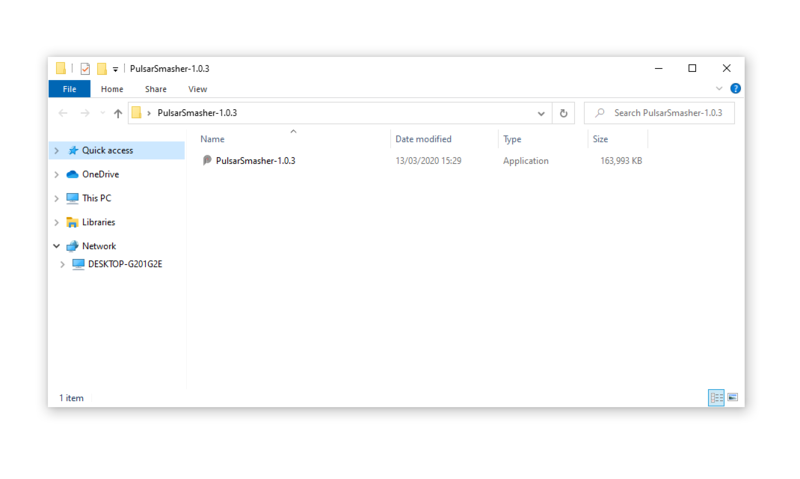Open the recent locations dropdown arrow
The image size is (800, 479).
(102, 113)
